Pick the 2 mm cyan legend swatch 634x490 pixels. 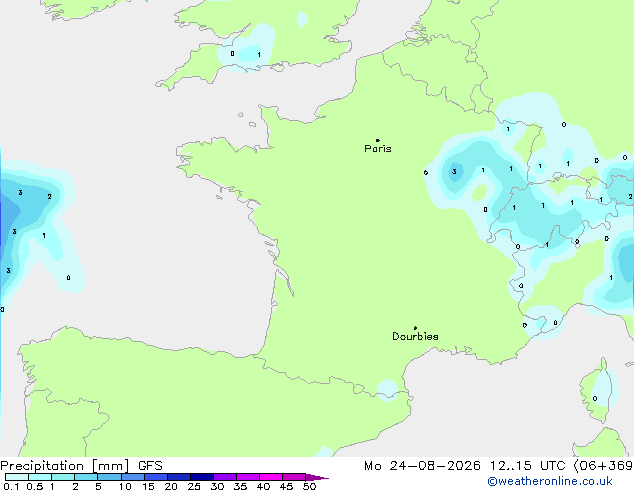pos(86,477)
